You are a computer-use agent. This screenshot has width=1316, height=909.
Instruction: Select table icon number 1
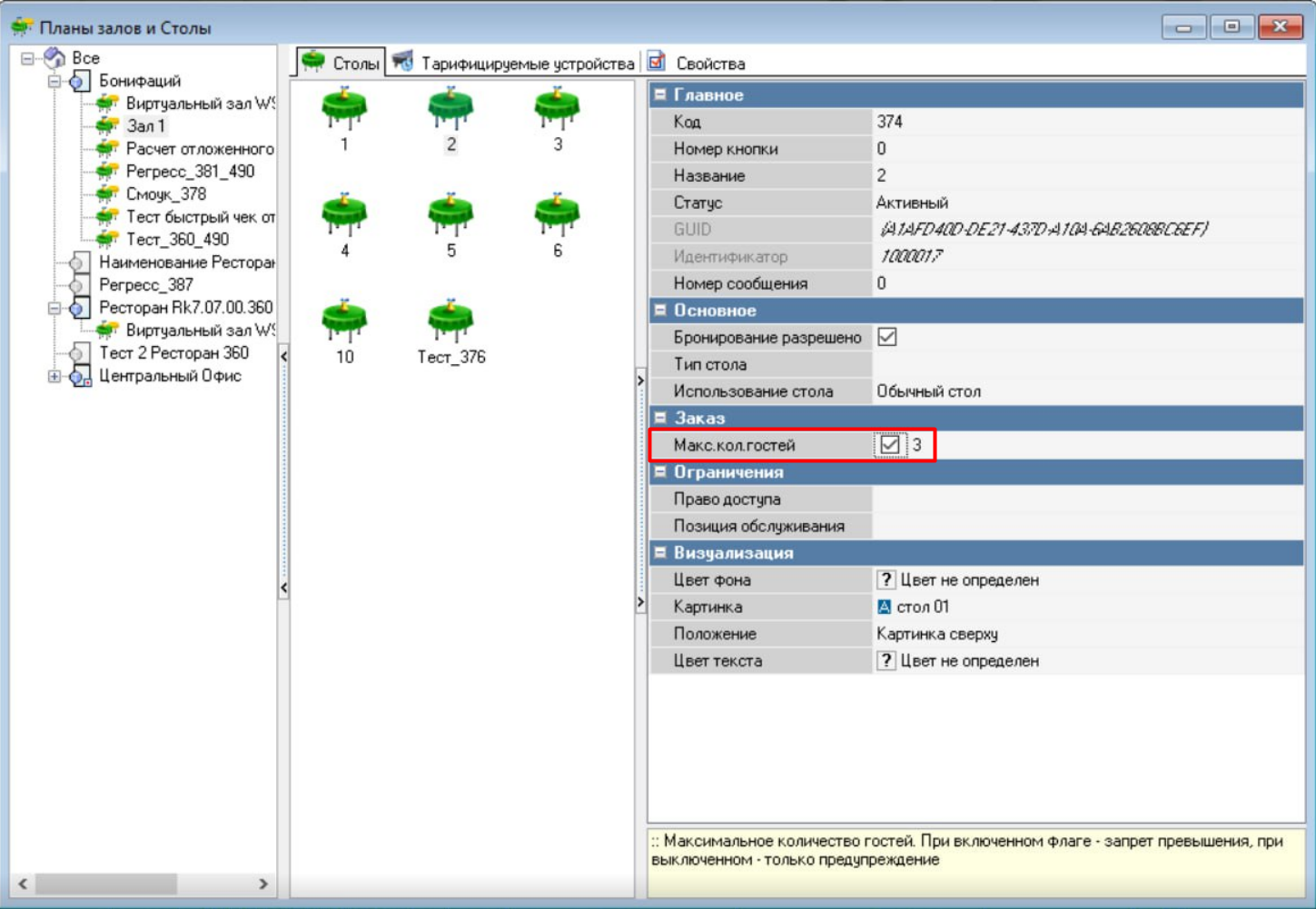point(344,109)
